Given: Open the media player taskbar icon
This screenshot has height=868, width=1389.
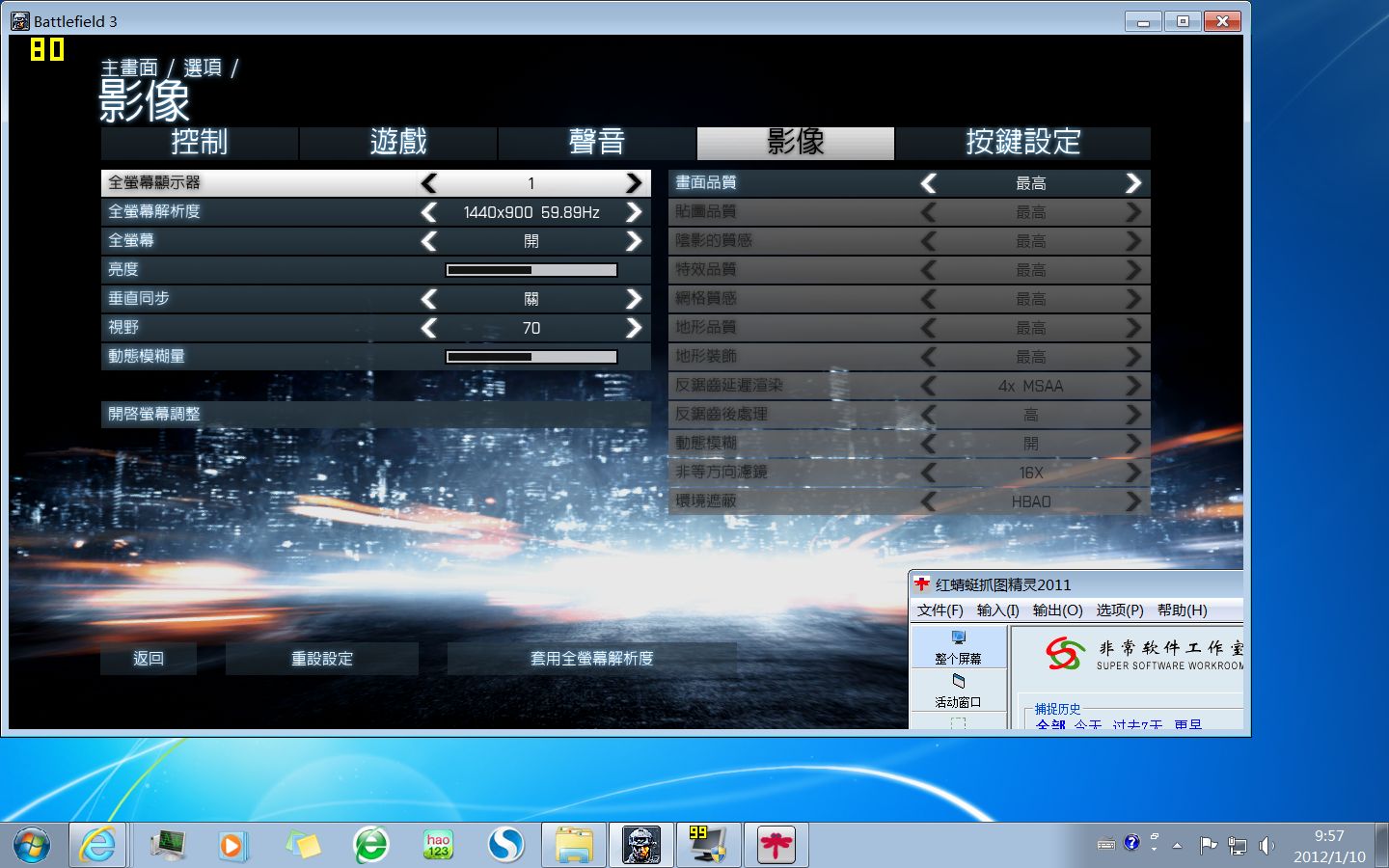Looking at the screenshot, I should tap(231, 846).
